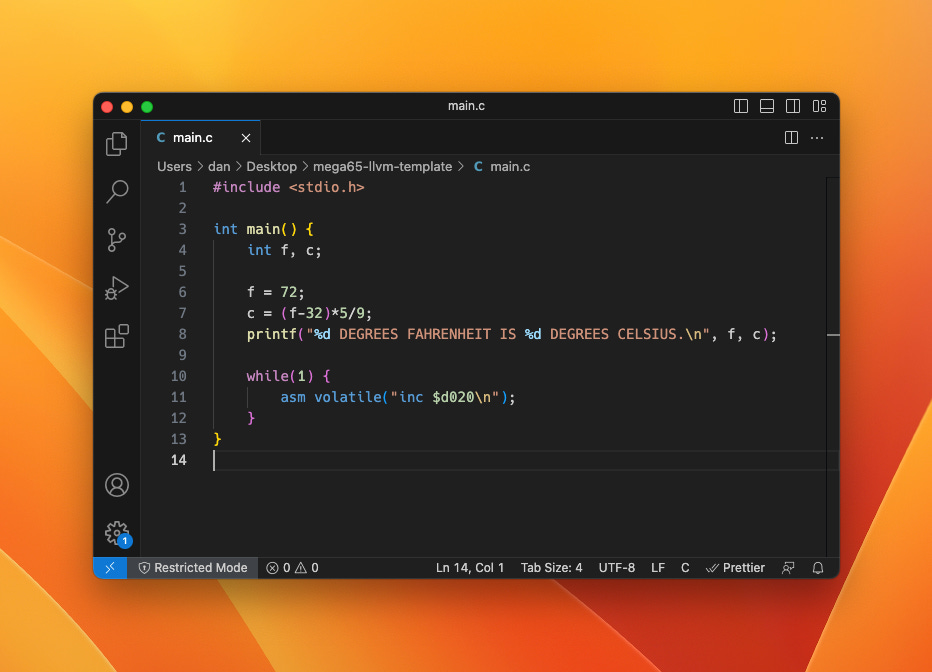This screenshot has height=672, width=932.
Task: Open the Manage gear icon
Action: tap(117, 533)
